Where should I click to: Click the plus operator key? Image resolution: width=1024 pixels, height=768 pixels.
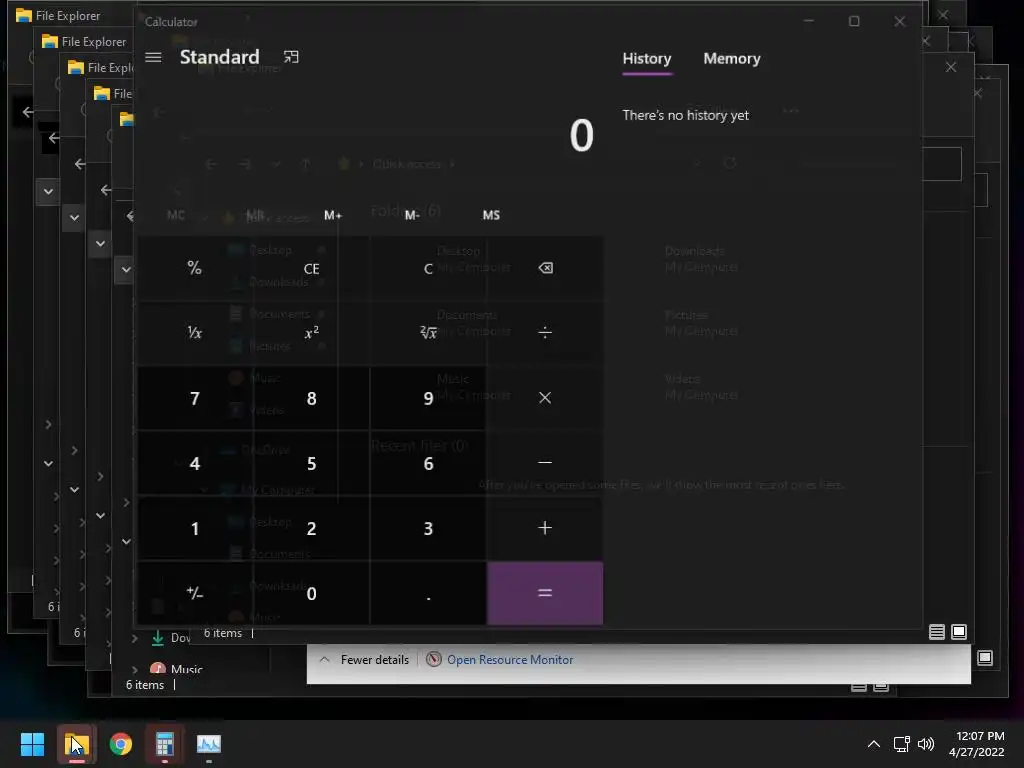(545, 528)
